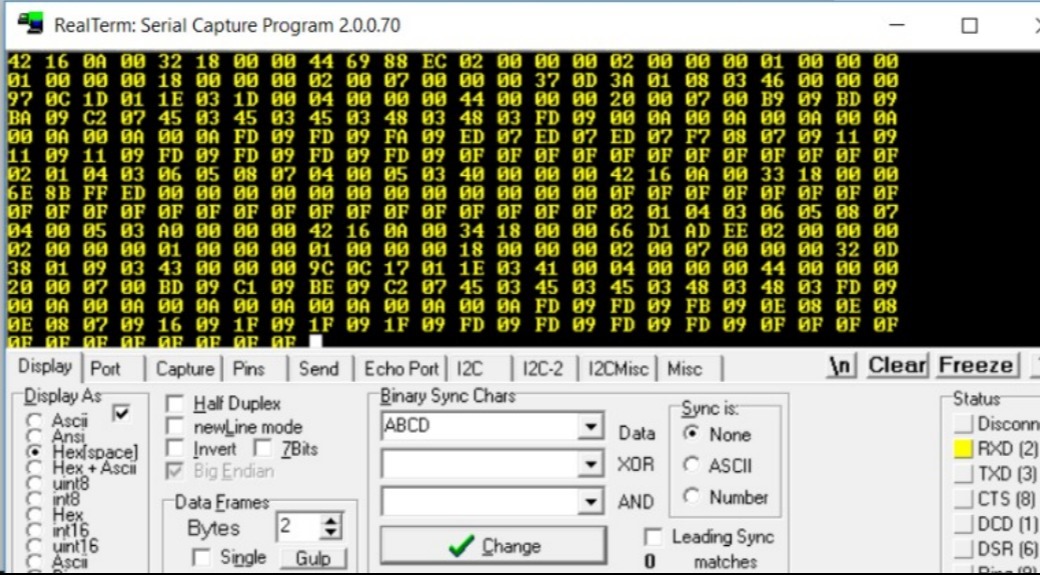Toggle the Single frame checkbox
The width and height of the screenshot is (1040, 575).
(200, 557)
